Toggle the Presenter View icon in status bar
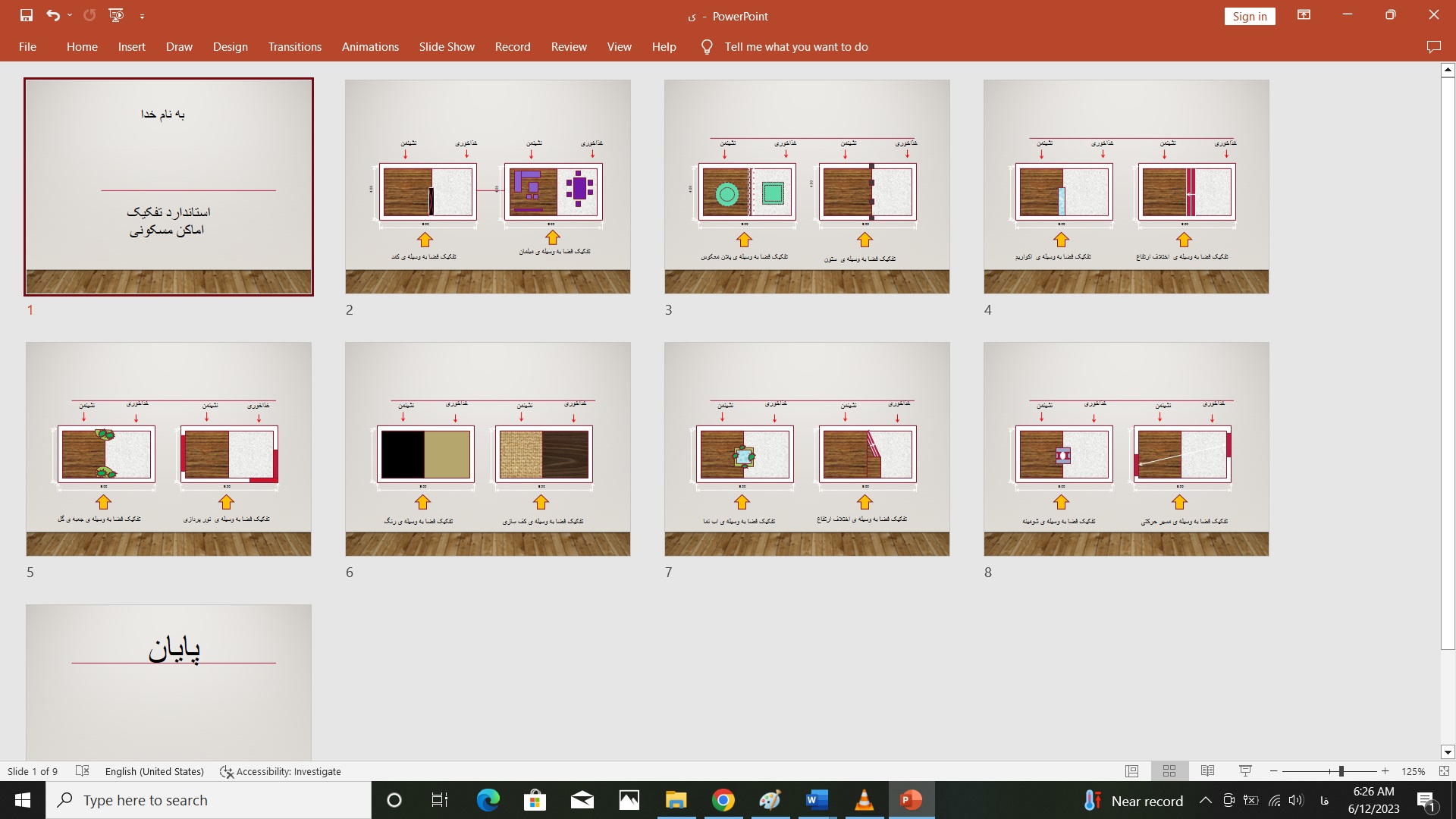 [x=1244, y=771]
